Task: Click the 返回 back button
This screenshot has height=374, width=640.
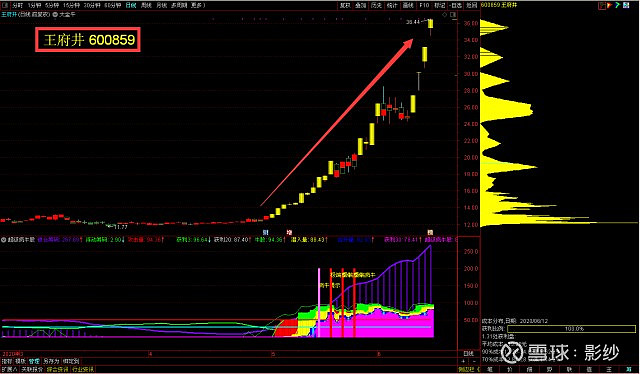Action: 471,5
